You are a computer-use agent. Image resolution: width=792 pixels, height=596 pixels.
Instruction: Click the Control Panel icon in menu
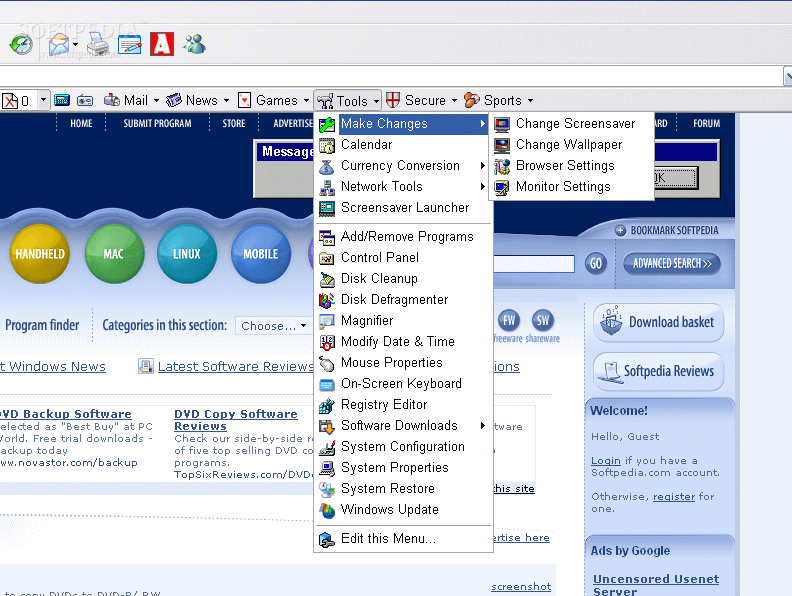[x=327, y=258]
